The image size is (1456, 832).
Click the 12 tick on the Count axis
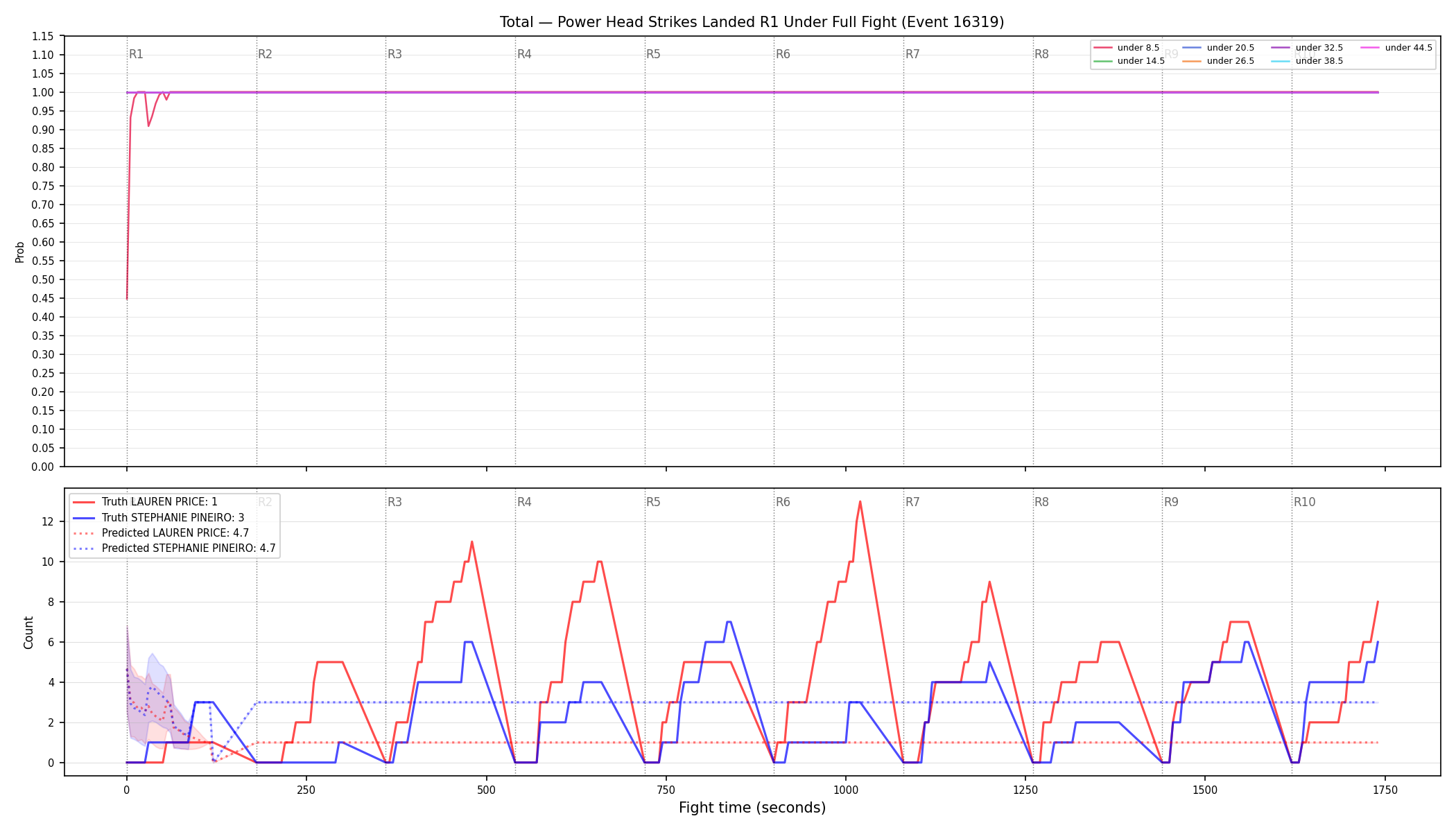tap(49, 521)
